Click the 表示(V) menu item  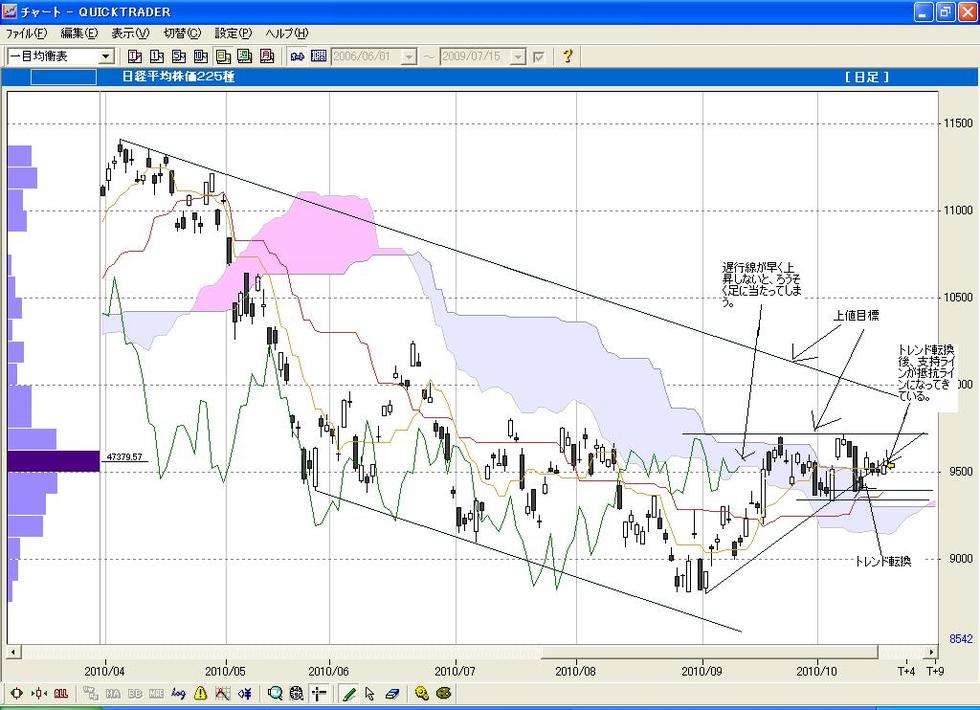click(x=129, y=33)
